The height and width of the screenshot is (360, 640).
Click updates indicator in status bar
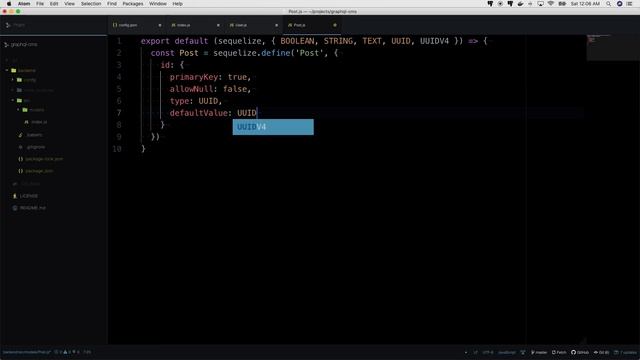point(625,352)
